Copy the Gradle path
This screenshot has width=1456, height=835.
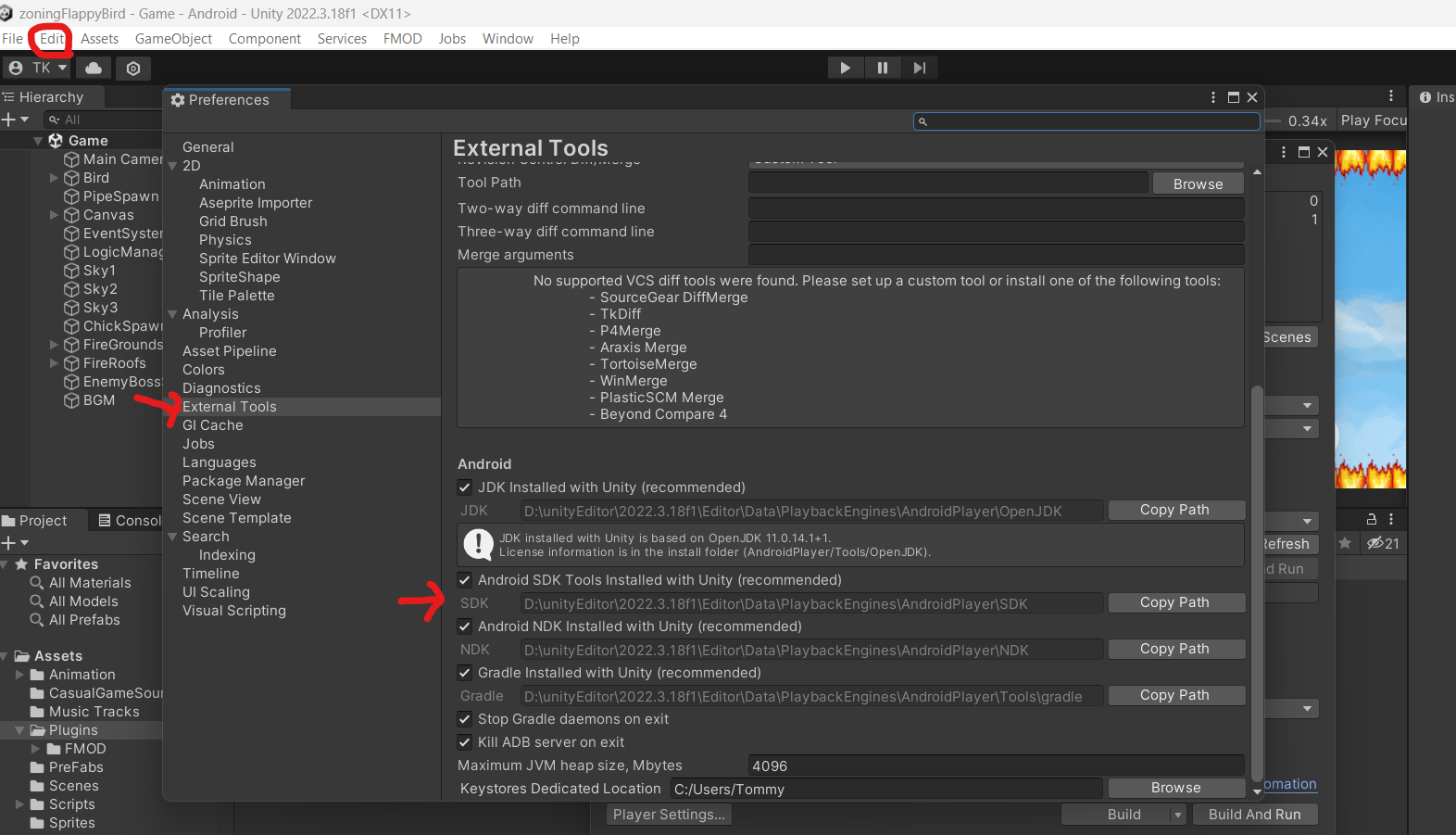[x=1176, y=695]
